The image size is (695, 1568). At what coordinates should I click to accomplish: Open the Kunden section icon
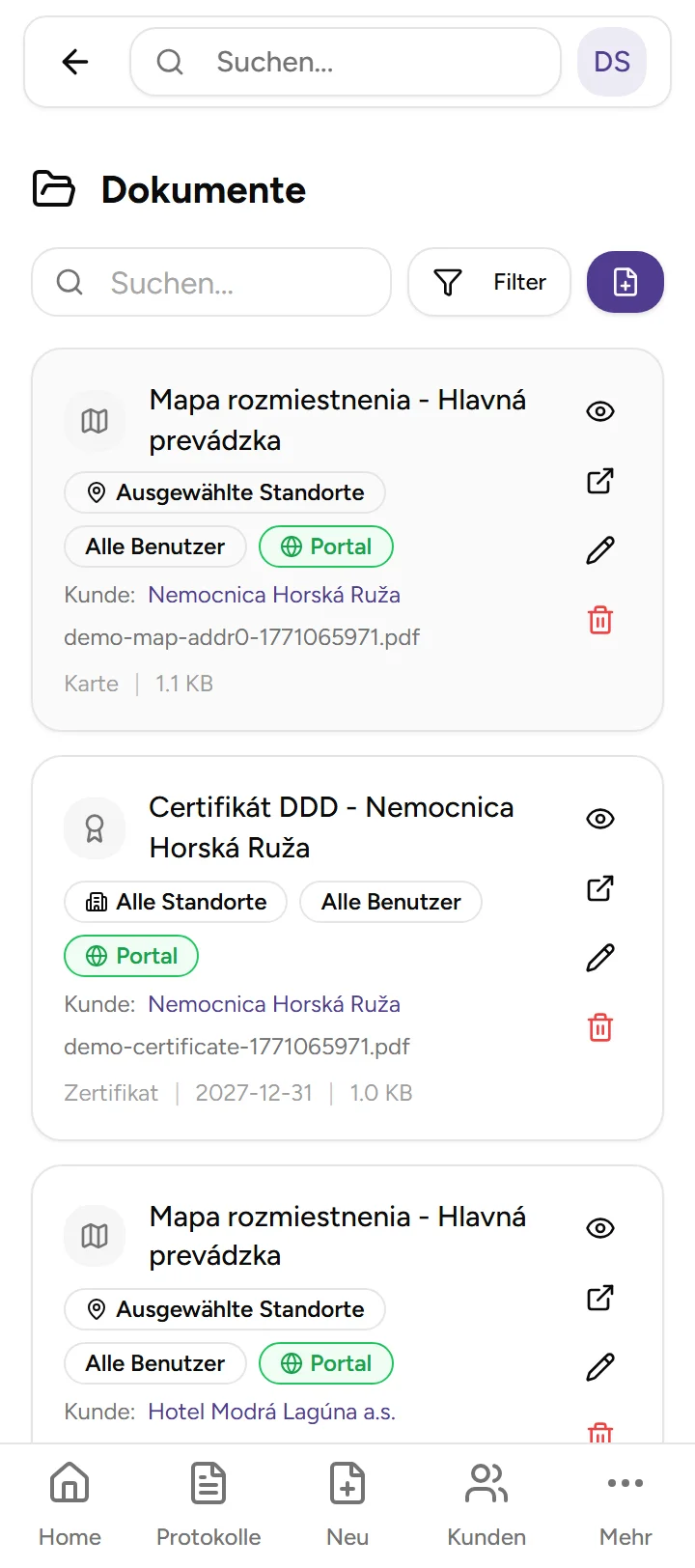tap(486, 1482)
